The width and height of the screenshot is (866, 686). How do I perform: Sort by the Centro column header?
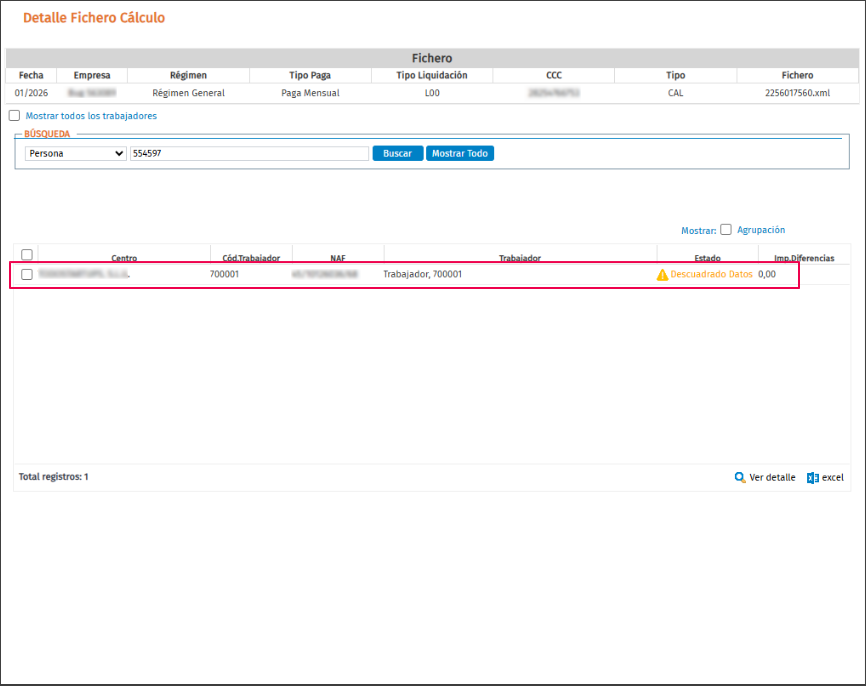click(124, 258)
